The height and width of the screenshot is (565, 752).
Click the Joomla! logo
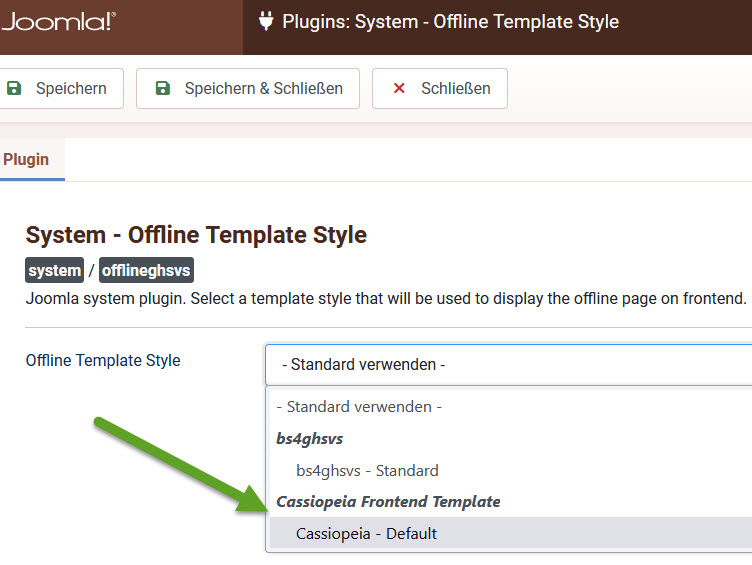click(x=58, y=21)
